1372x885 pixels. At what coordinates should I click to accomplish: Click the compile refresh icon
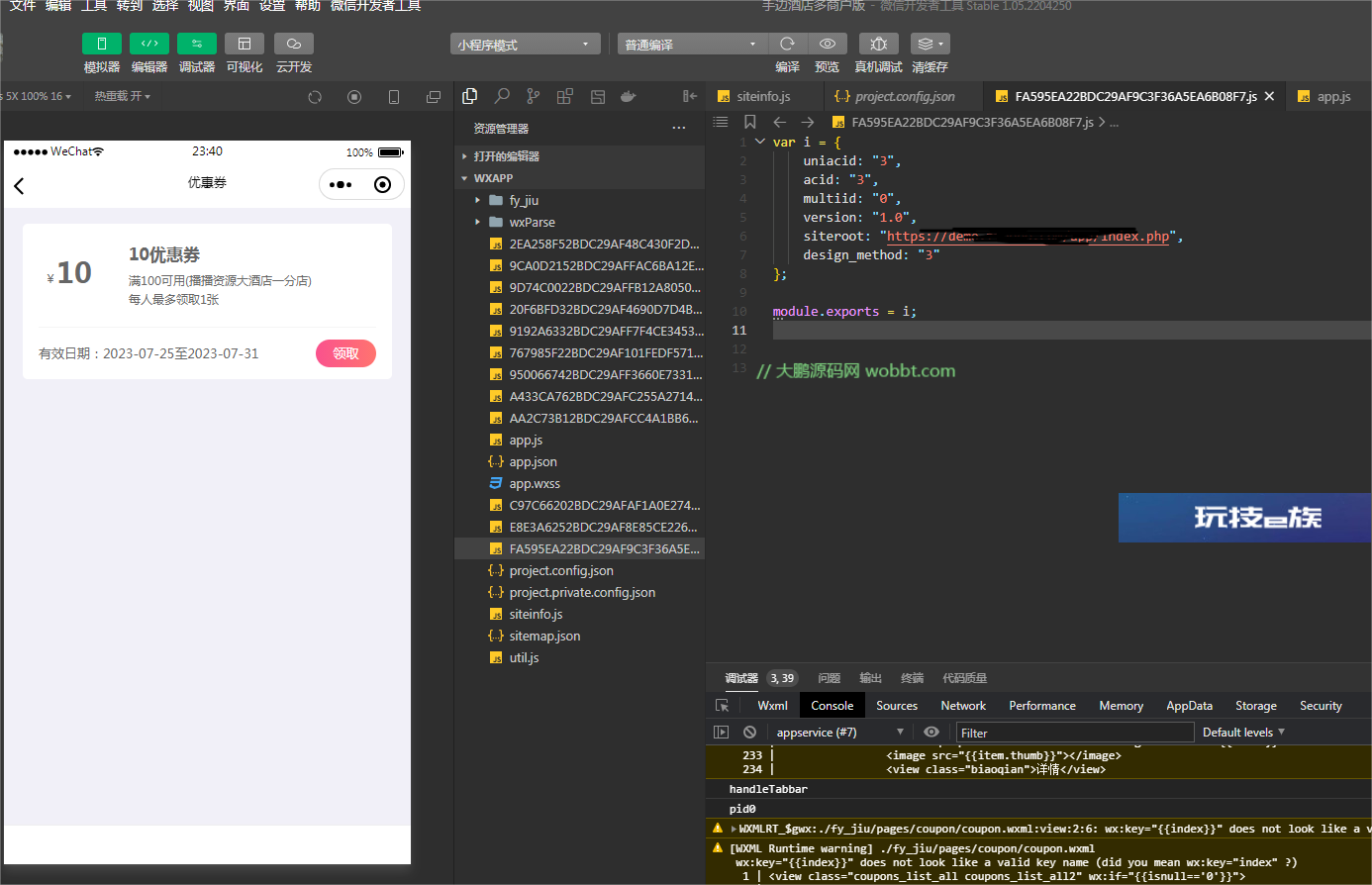click(x=787, y=44)
